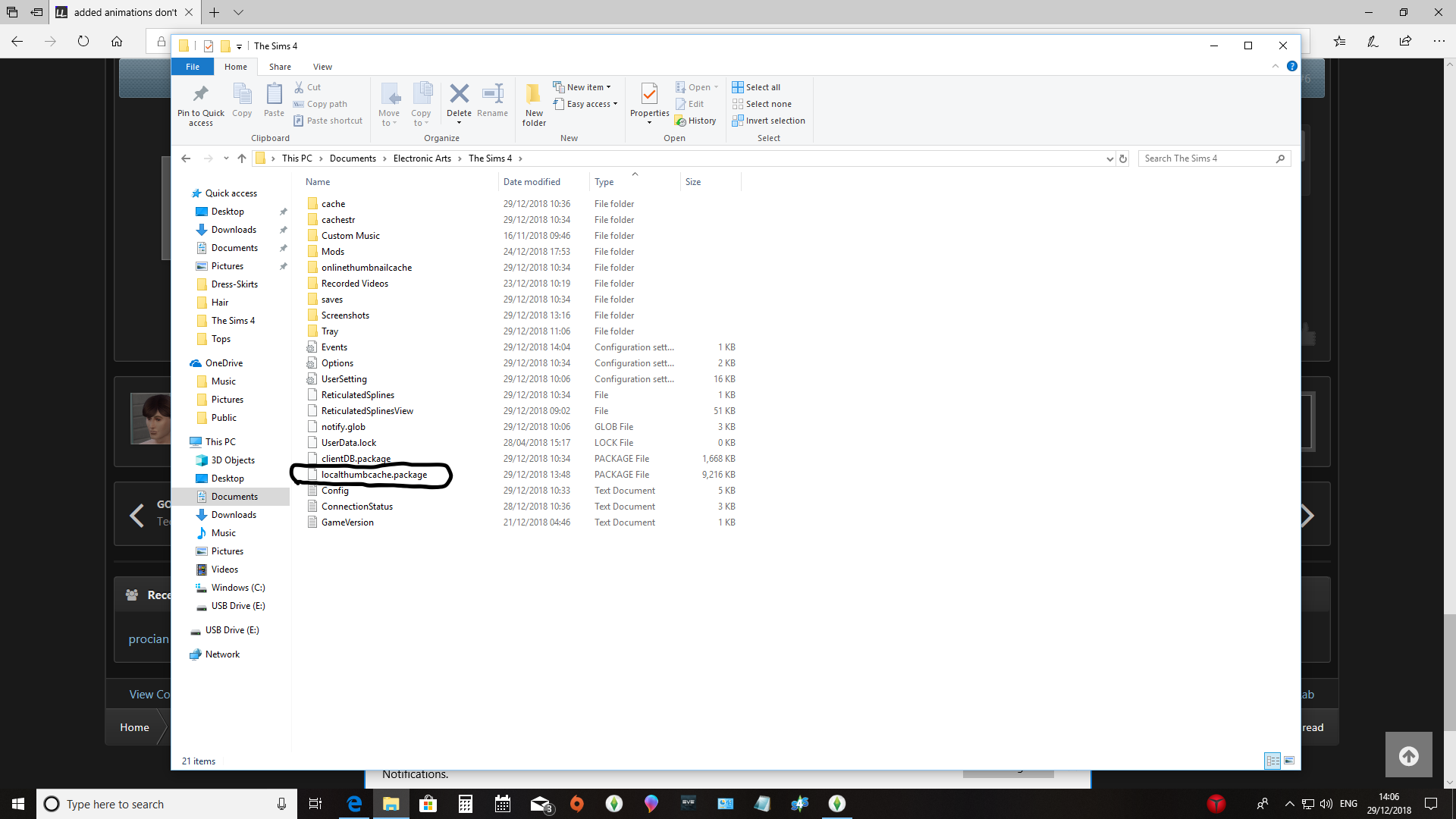Select clientDB.package file
The height and width of the screenshot is (819, 1456).
coord(356,459)
